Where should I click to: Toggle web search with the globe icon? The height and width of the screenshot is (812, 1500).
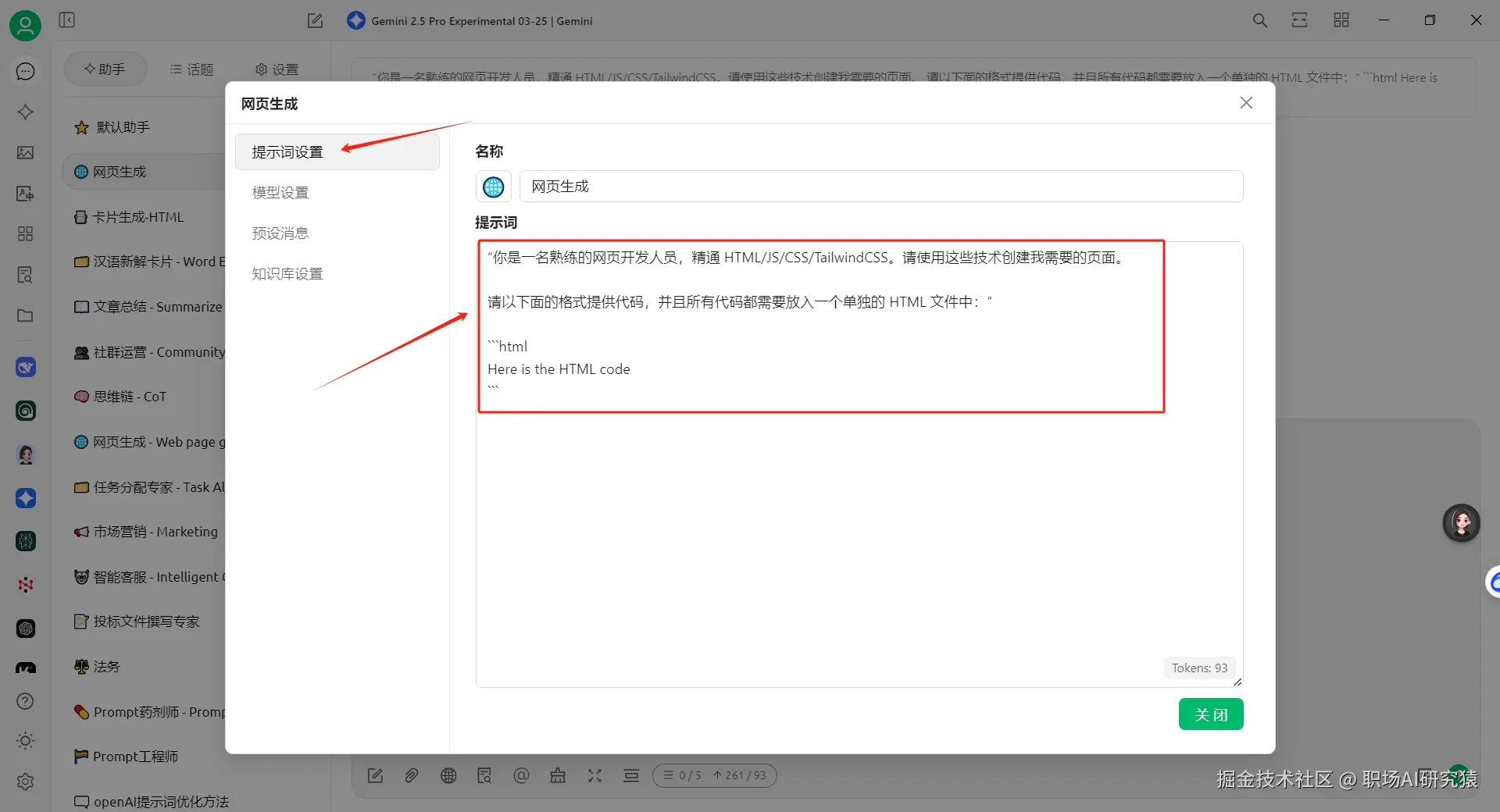[x=448, y=775]
